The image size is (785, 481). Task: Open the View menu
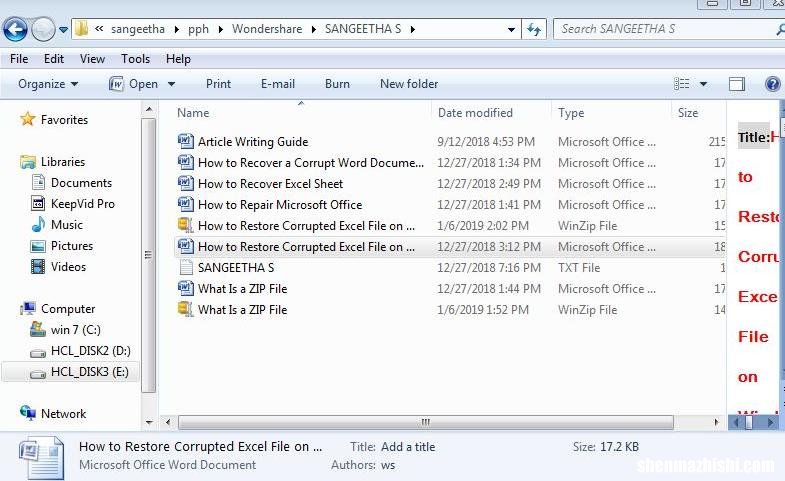click(x=92, y=59)
